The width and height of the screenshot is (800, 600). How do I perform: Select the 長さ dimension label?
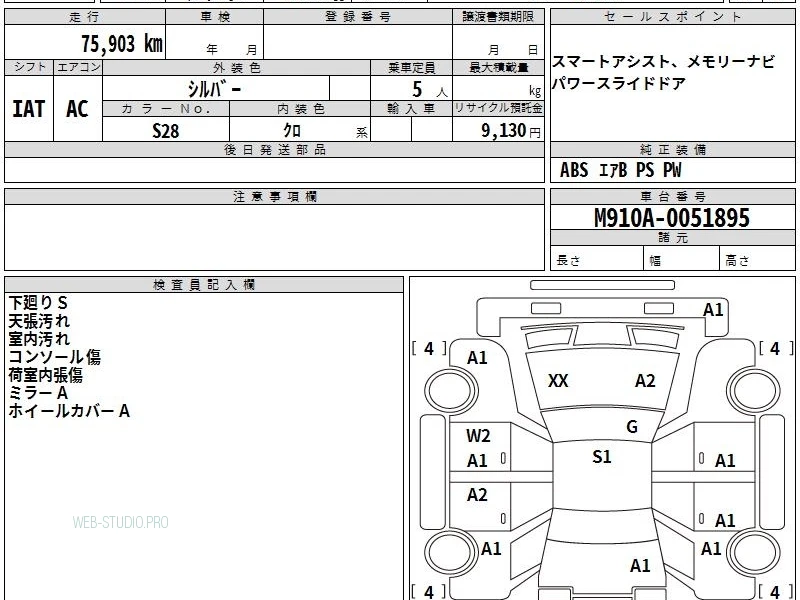coord(568,260)
